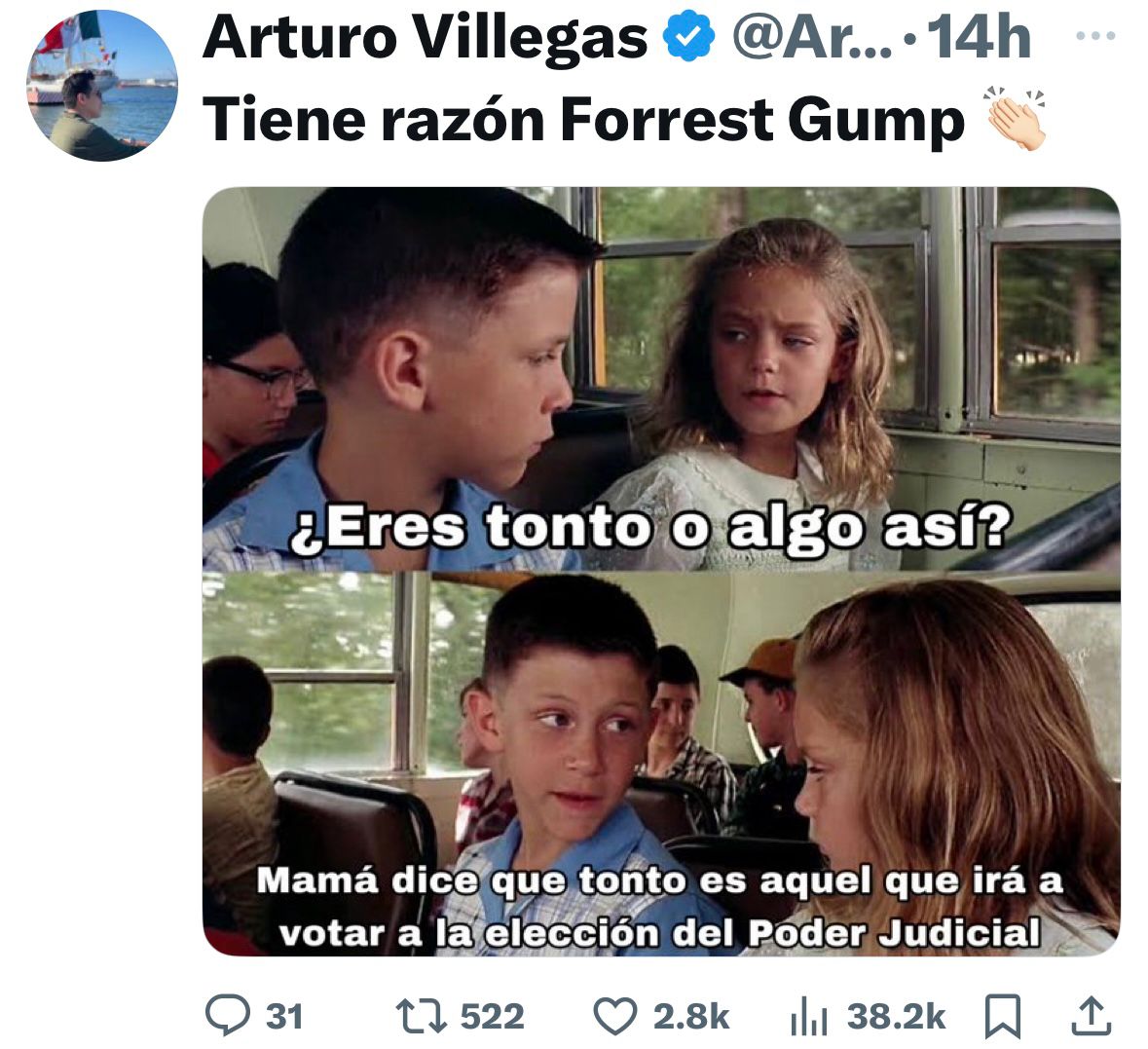The height and width of the screenshot is (1049, 1148).
Task: Click the blue verified badge
Action: pos(689,38)
